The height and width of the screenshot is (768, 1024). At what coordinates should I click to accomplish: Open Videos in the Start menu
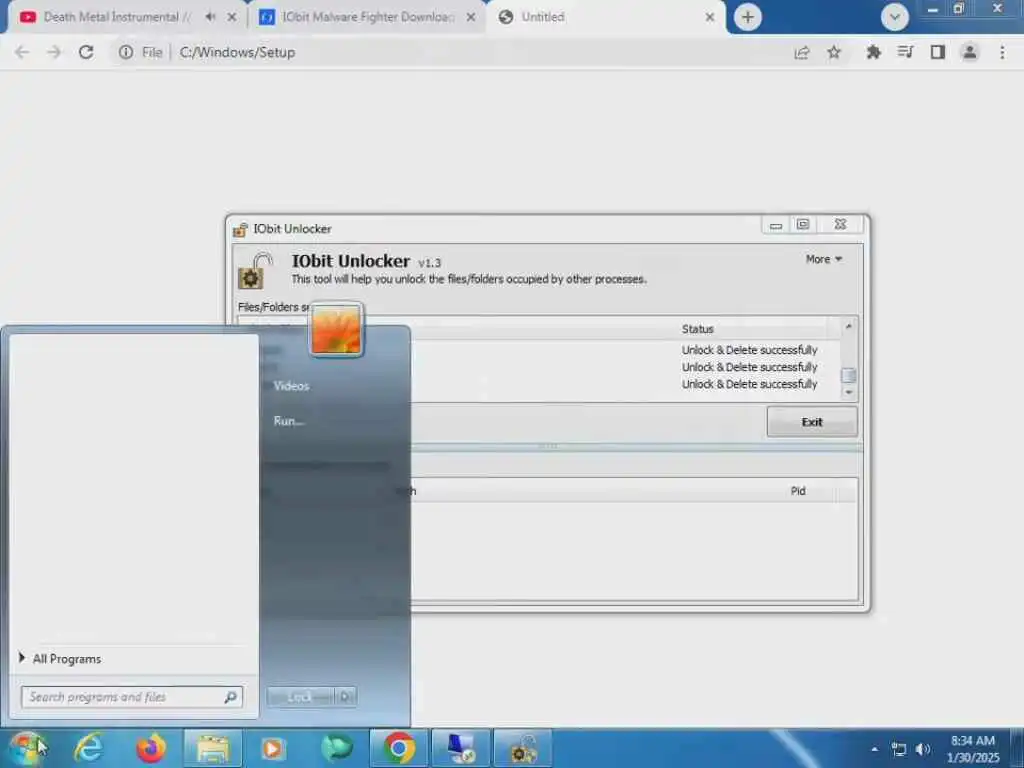pos(291,386)
